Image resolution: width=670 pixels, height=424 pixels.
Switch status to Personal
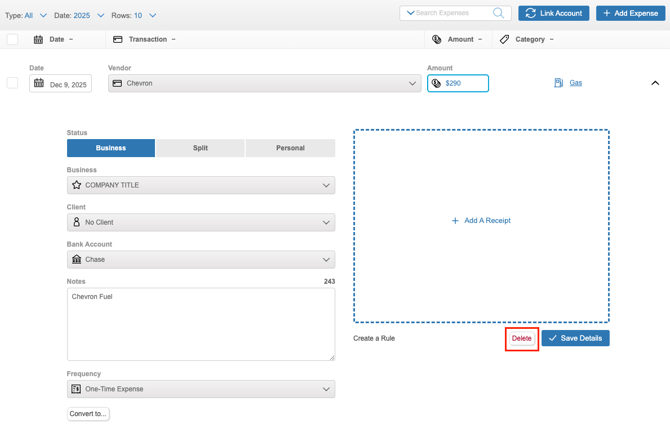(x=290, y=148)
